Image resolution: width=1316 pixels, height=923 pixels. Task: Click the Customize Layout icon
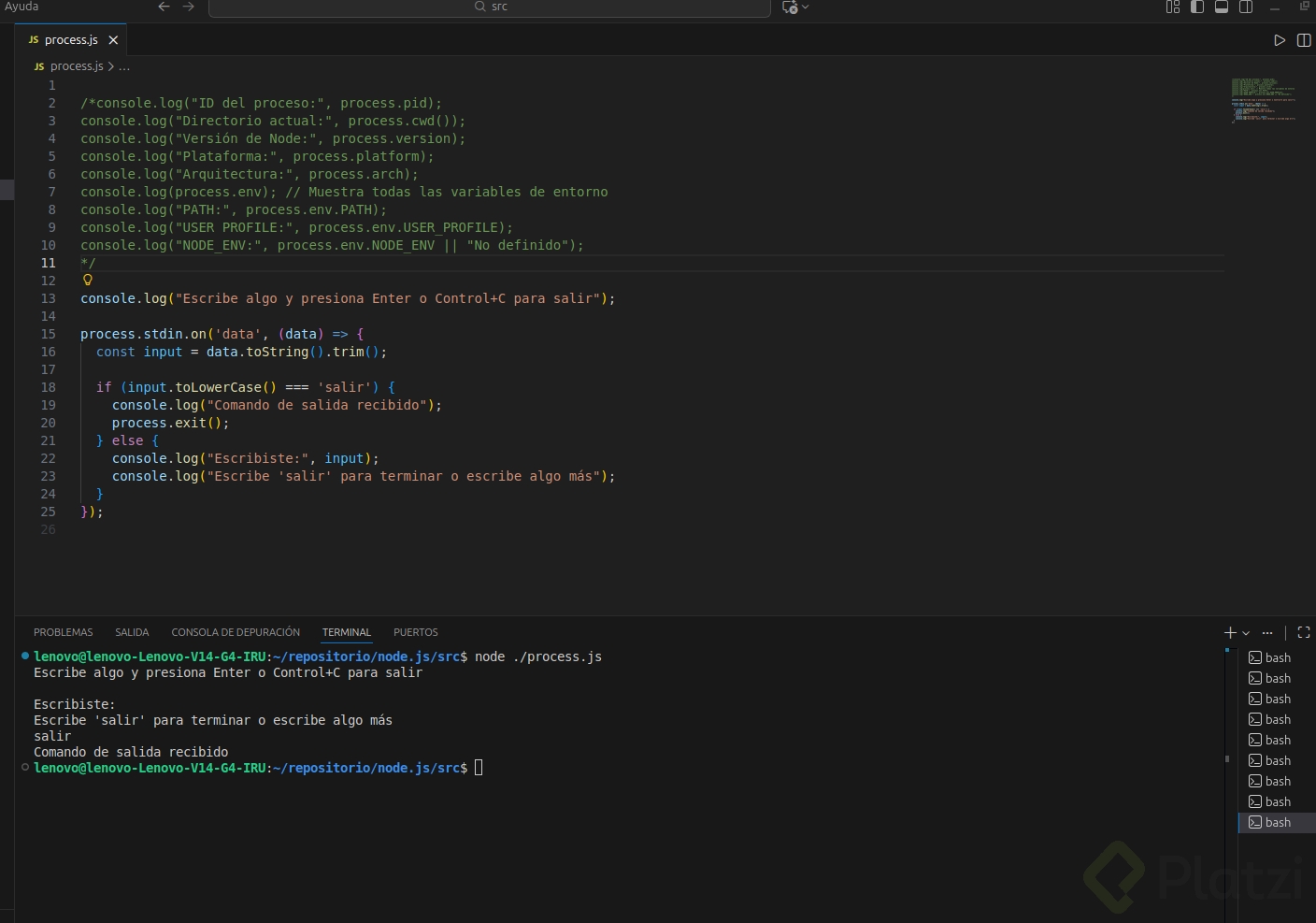click(x=1173, y=7)
